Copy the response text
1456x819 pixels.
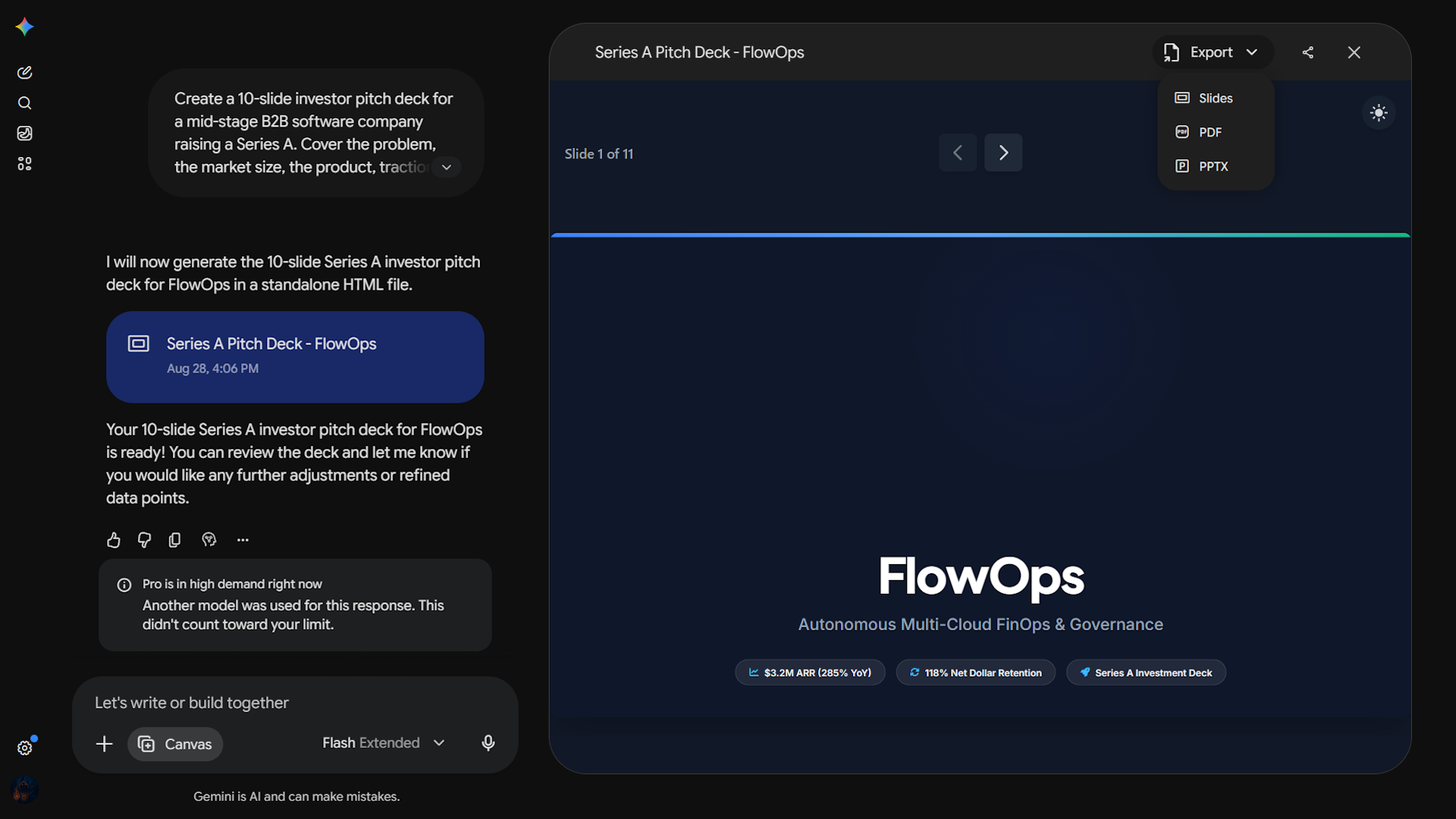point(174,540)
